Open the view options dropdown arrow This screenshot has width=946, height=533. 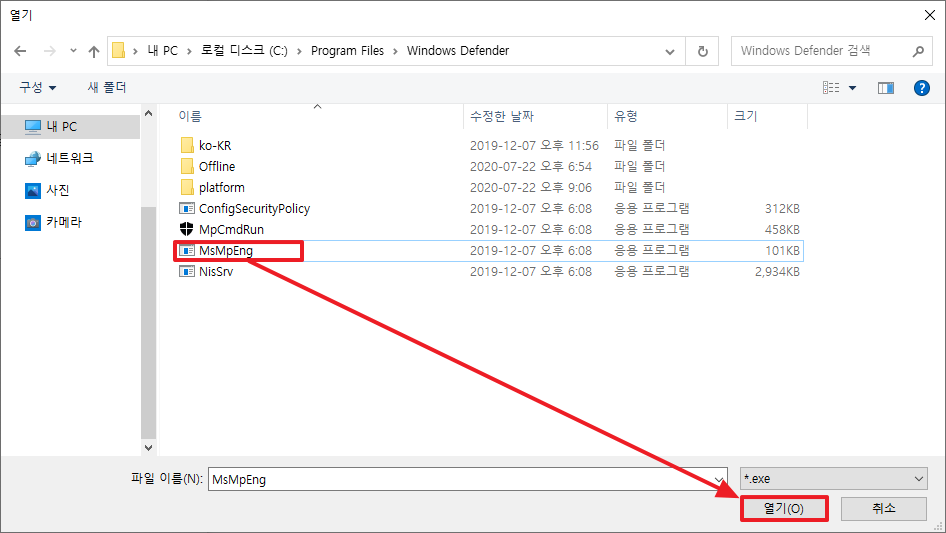click(x=852, y=88)
